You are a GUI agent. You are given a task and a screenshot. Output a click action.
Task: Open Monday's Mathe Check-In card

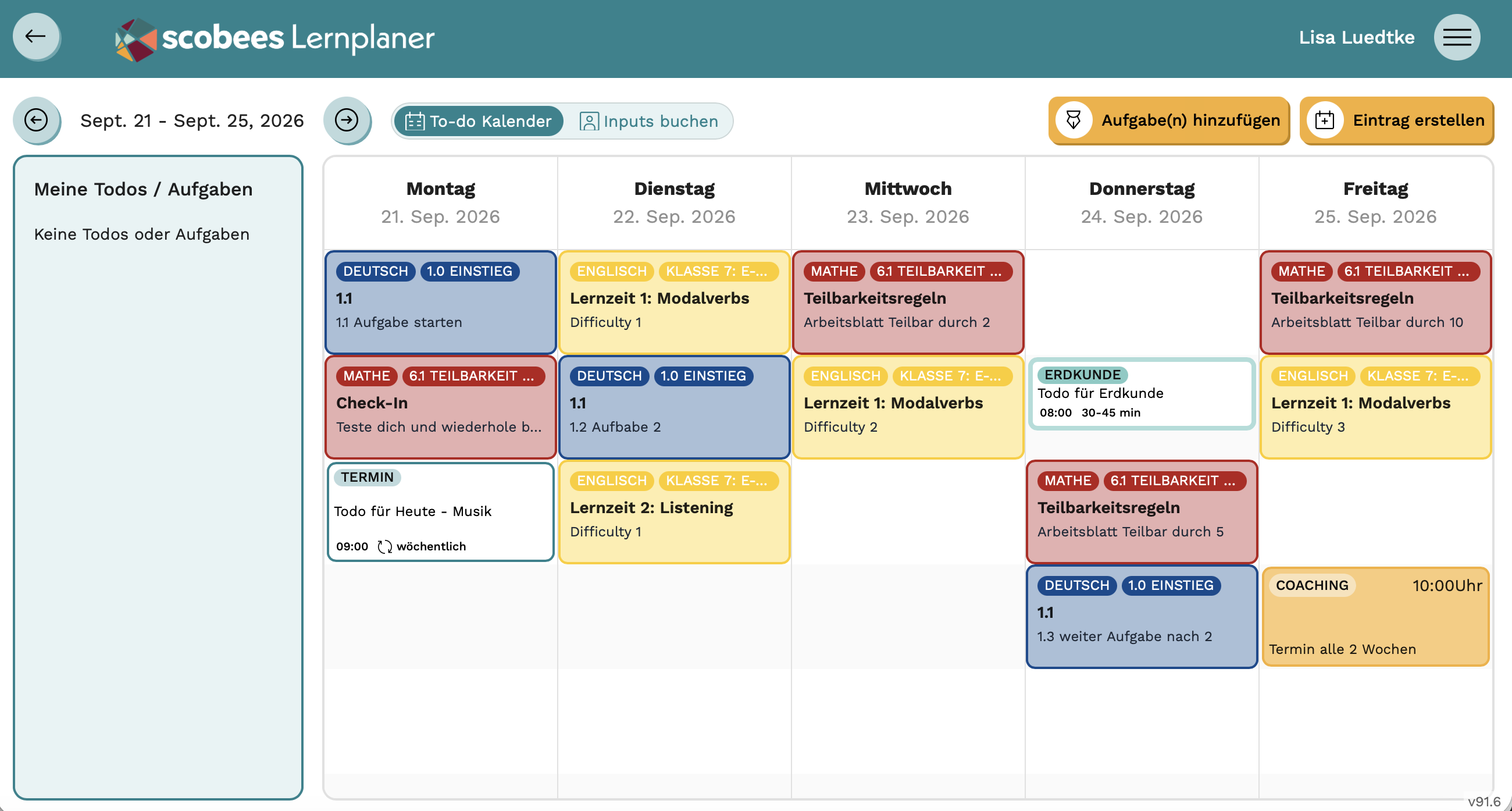pos(440,407)
